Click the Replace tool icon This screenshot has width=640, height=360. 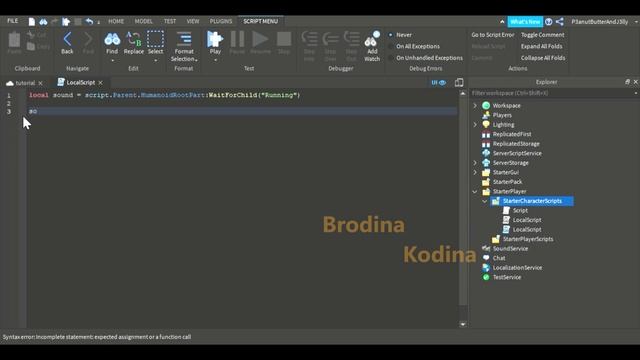tap(133, 39)
